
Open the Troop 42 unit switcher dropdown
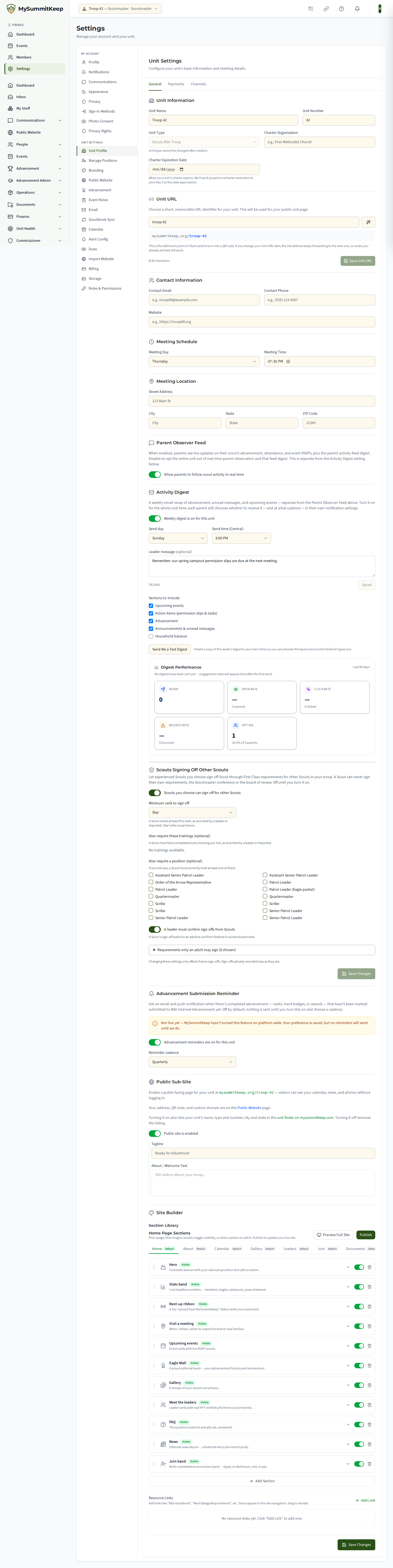tap(120, 8)
